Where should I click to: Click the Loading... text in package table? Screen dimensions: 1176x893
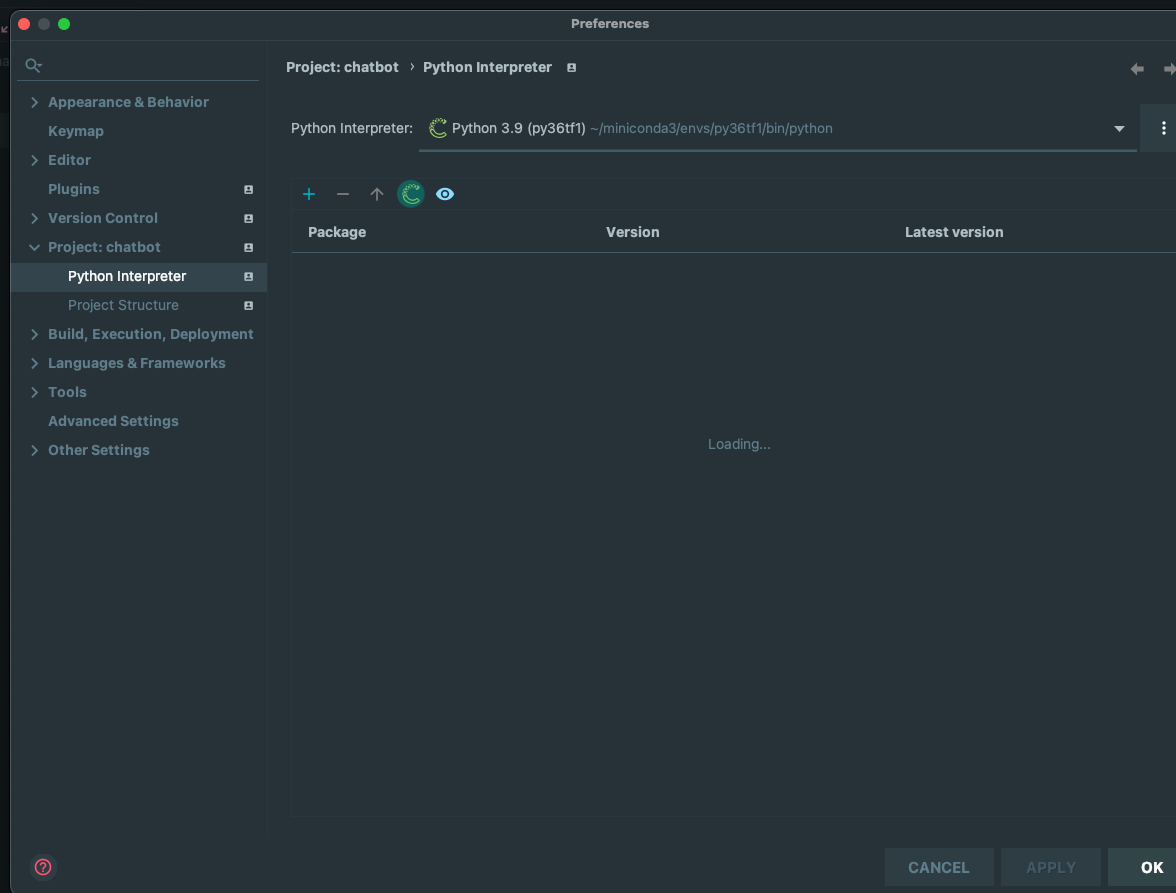(x=739, y=444)
